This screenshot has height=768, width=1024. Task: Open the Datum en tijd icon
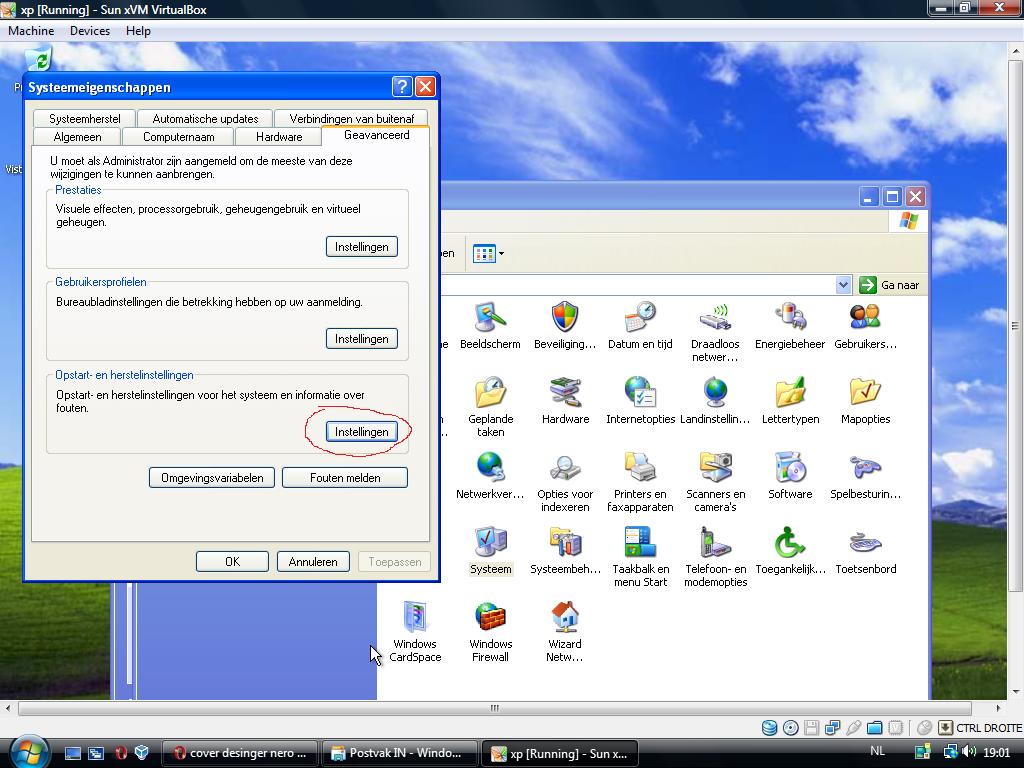640,320
